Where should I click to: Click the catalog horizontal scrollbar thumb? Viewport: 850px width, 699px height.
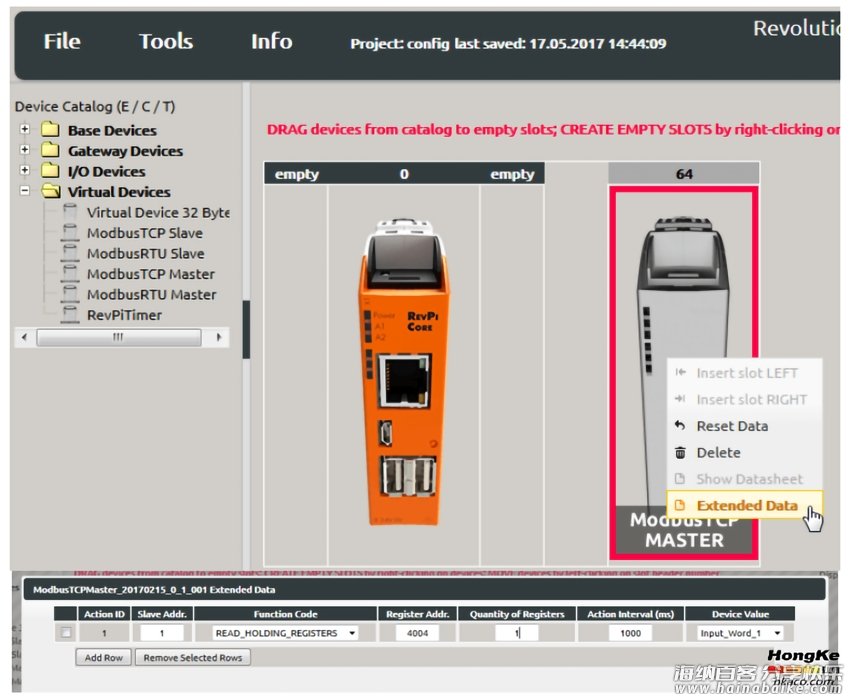[x=118, y=337]
